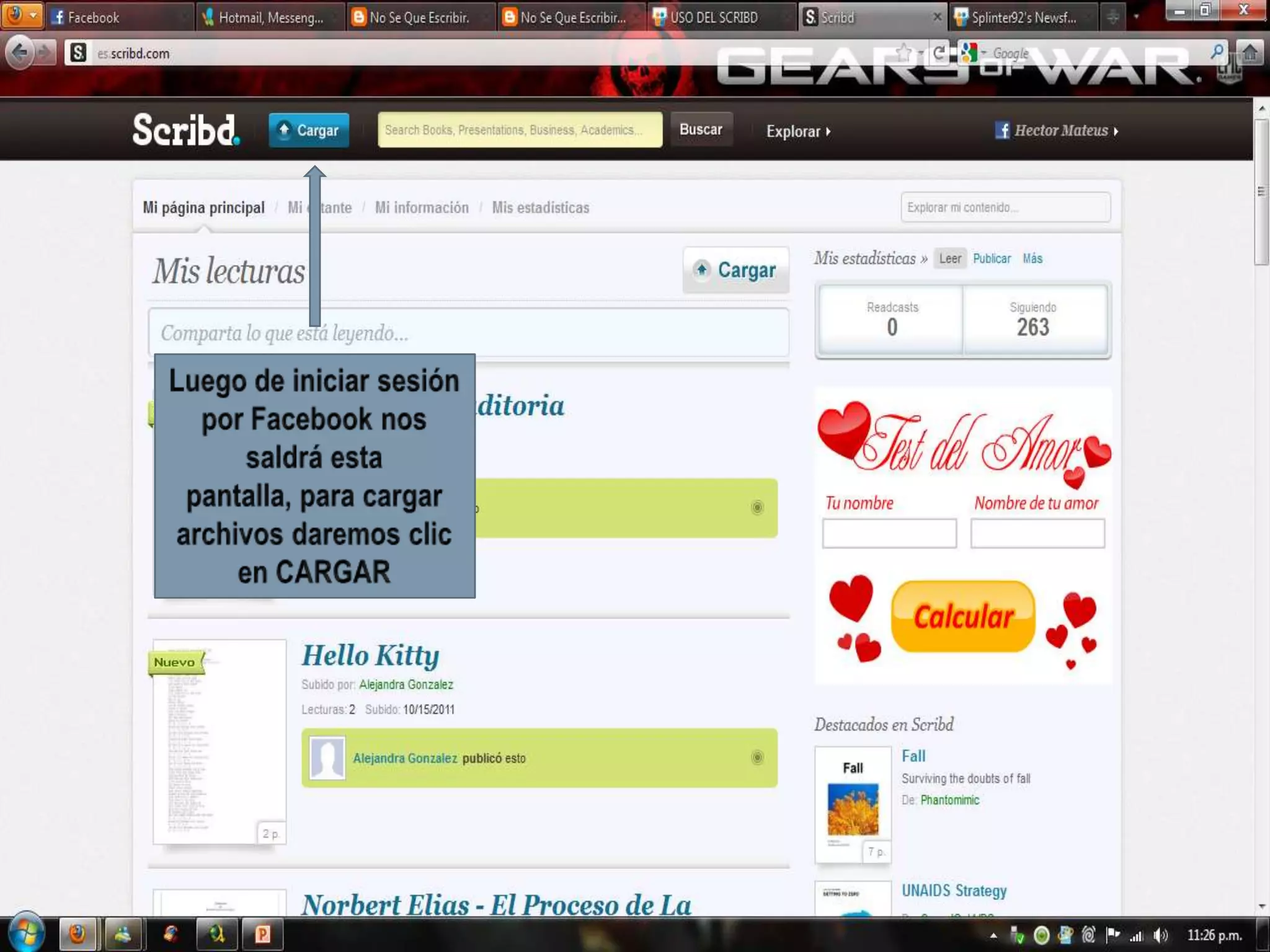Image resolution: width=1270 pixels, height=952 pixels.
Task: Expand the Explorar menu
Action: pyautogui.click(x=798, y=131)
